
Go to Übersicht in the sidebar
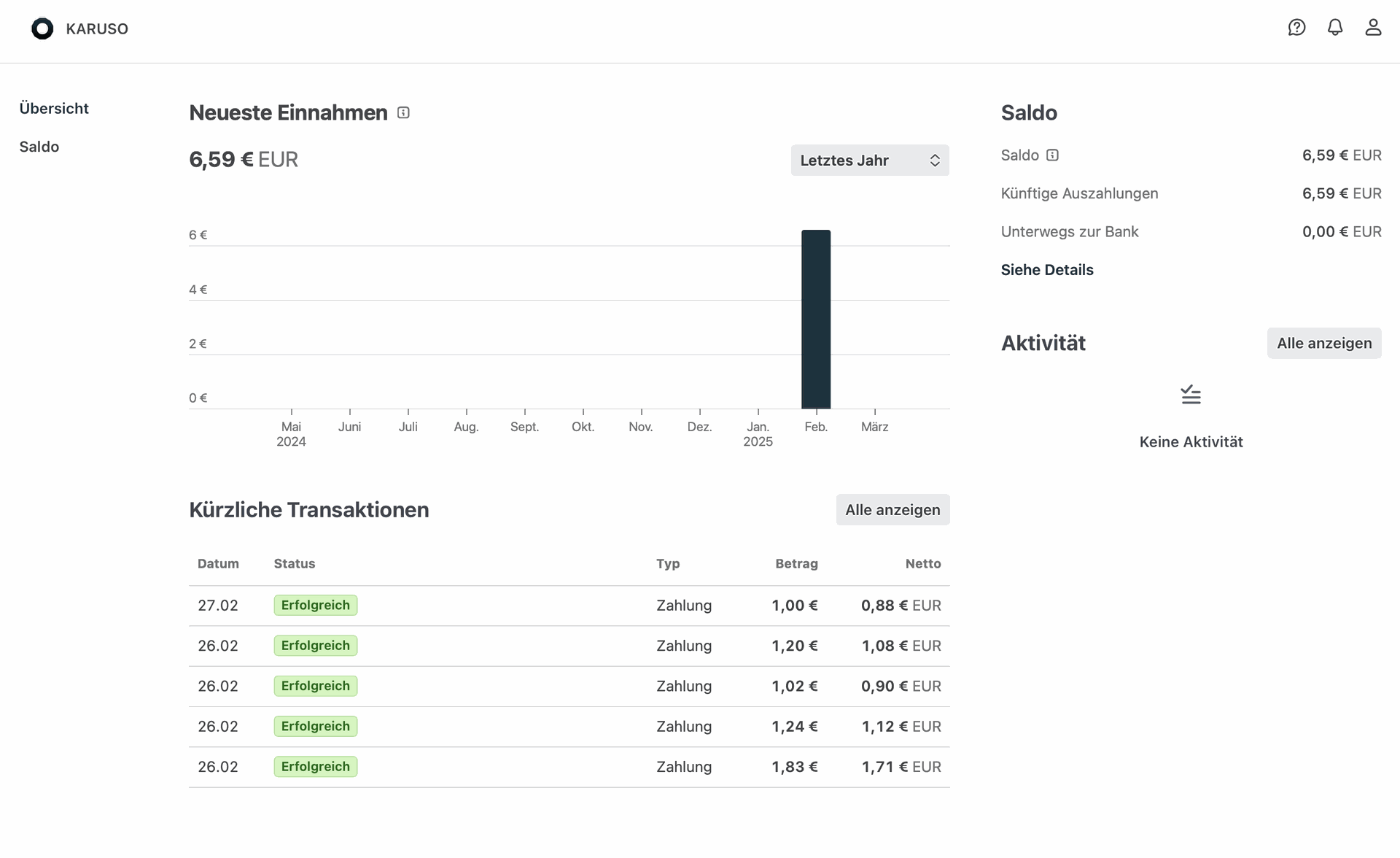click(54, 109)
